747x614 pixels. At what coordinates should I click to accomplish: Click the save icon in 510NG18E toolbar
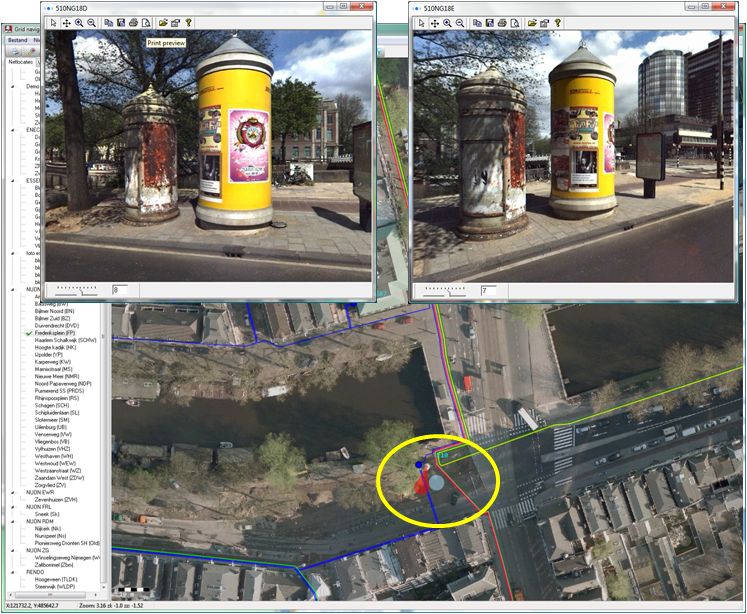(488, 22)
